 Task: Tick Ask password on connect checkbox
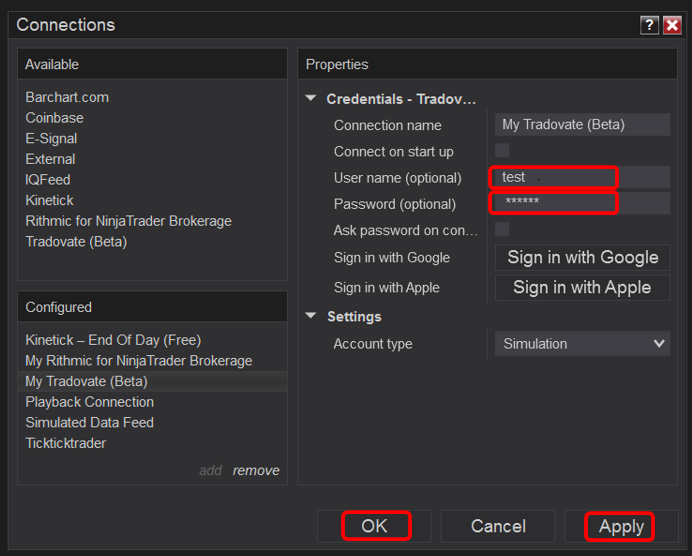coord(502,229)
